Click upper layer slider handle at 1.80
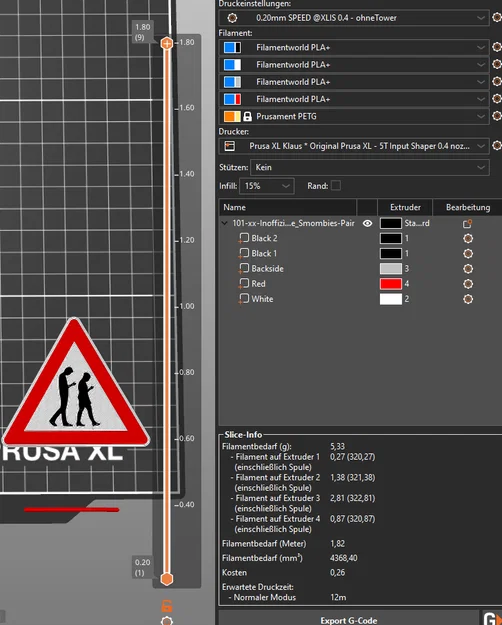502x625 pixels. click(x=167, y=43)
